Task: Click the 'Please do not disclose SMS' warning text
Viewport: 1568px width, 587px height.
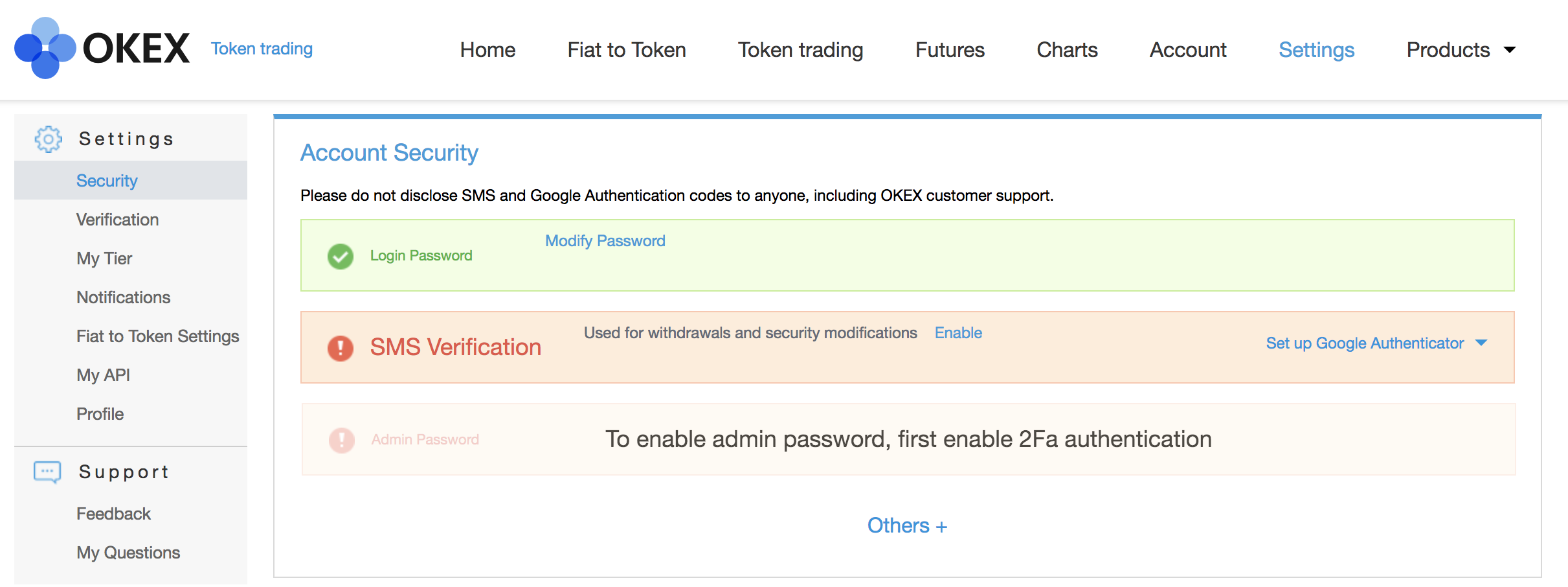Action: click(677, 196)
